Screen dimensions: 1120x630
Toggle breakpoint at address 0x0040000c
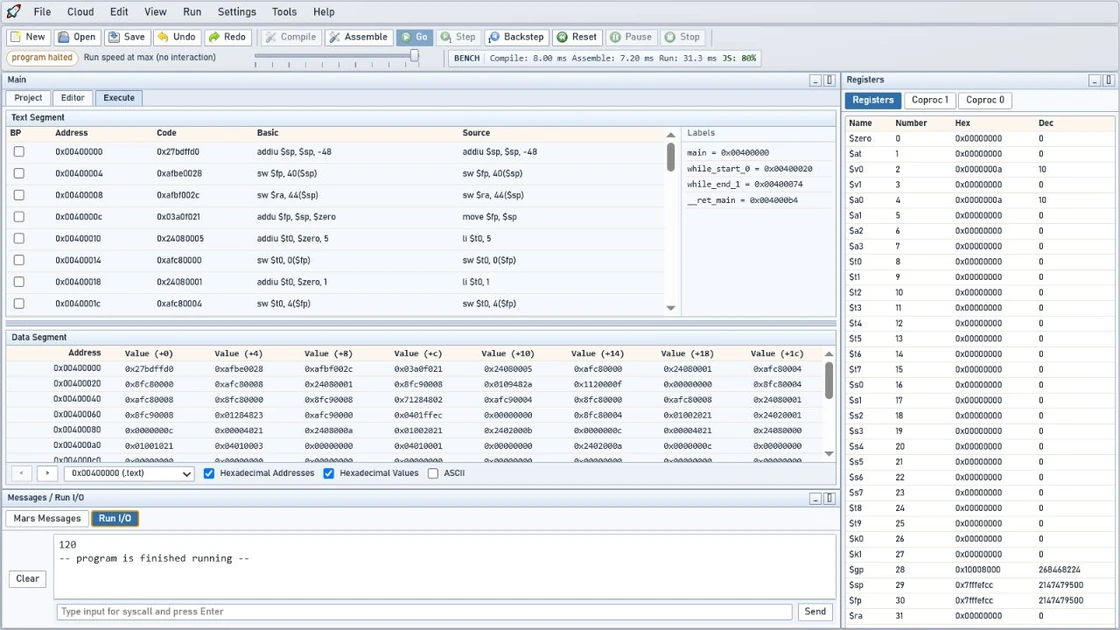[19, 216]
